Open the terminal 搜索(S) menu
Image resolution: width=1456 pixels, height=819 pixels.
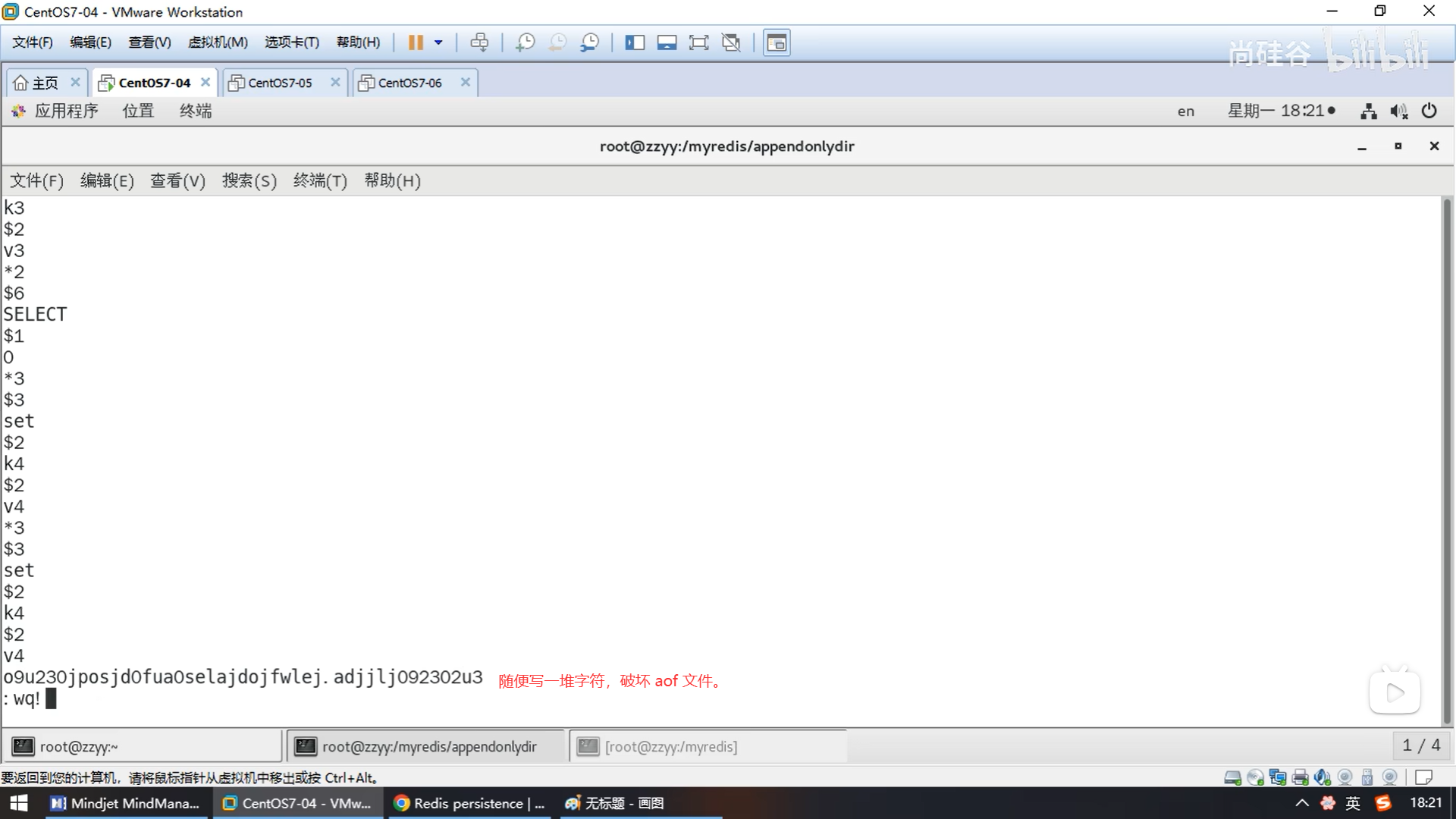click(x=249, y=180)
